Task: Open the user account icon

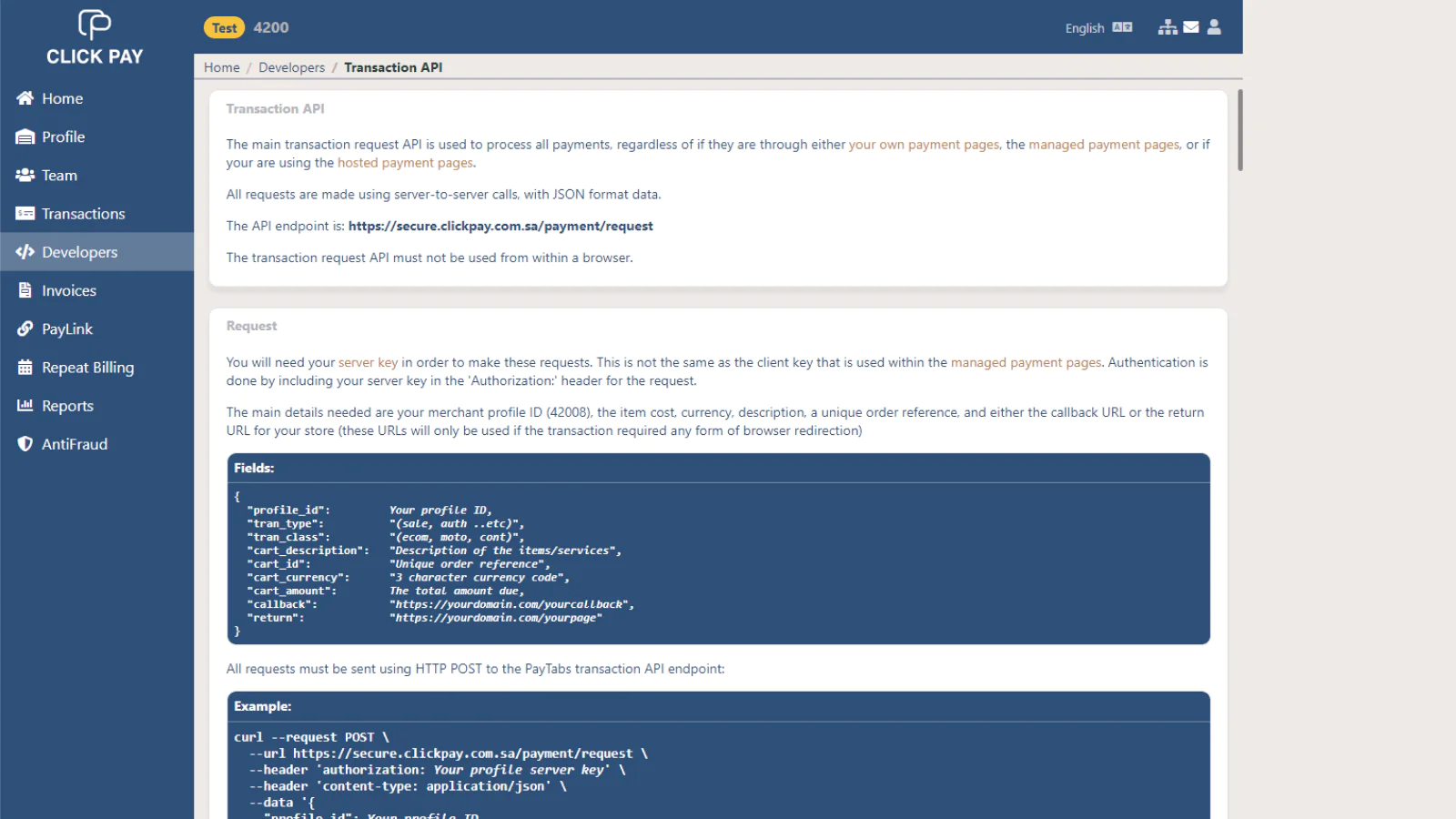Action: click(x=1214, y=27)
